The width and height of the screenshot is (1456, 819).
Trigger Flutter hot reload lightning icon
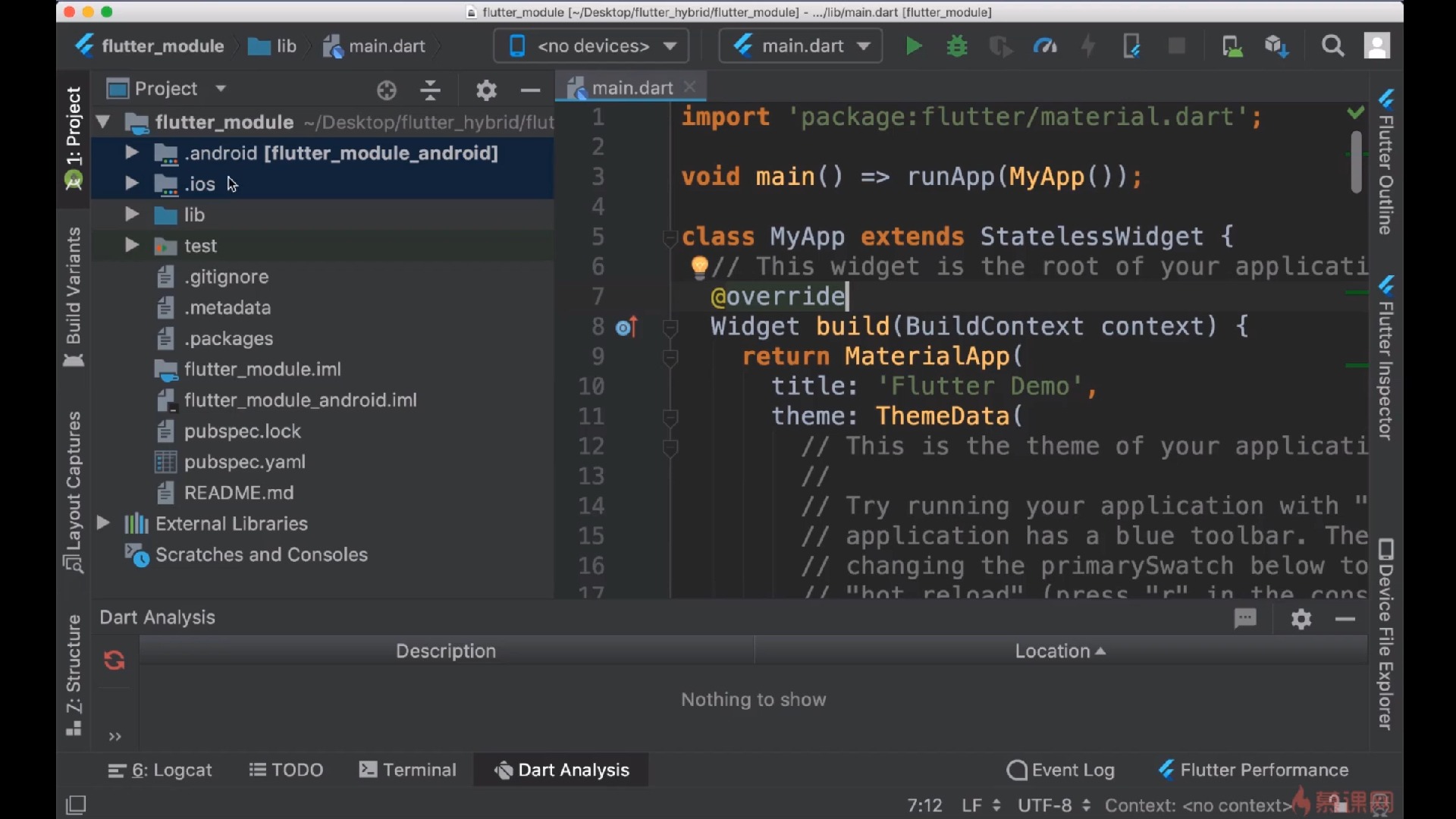(1088, 46)
